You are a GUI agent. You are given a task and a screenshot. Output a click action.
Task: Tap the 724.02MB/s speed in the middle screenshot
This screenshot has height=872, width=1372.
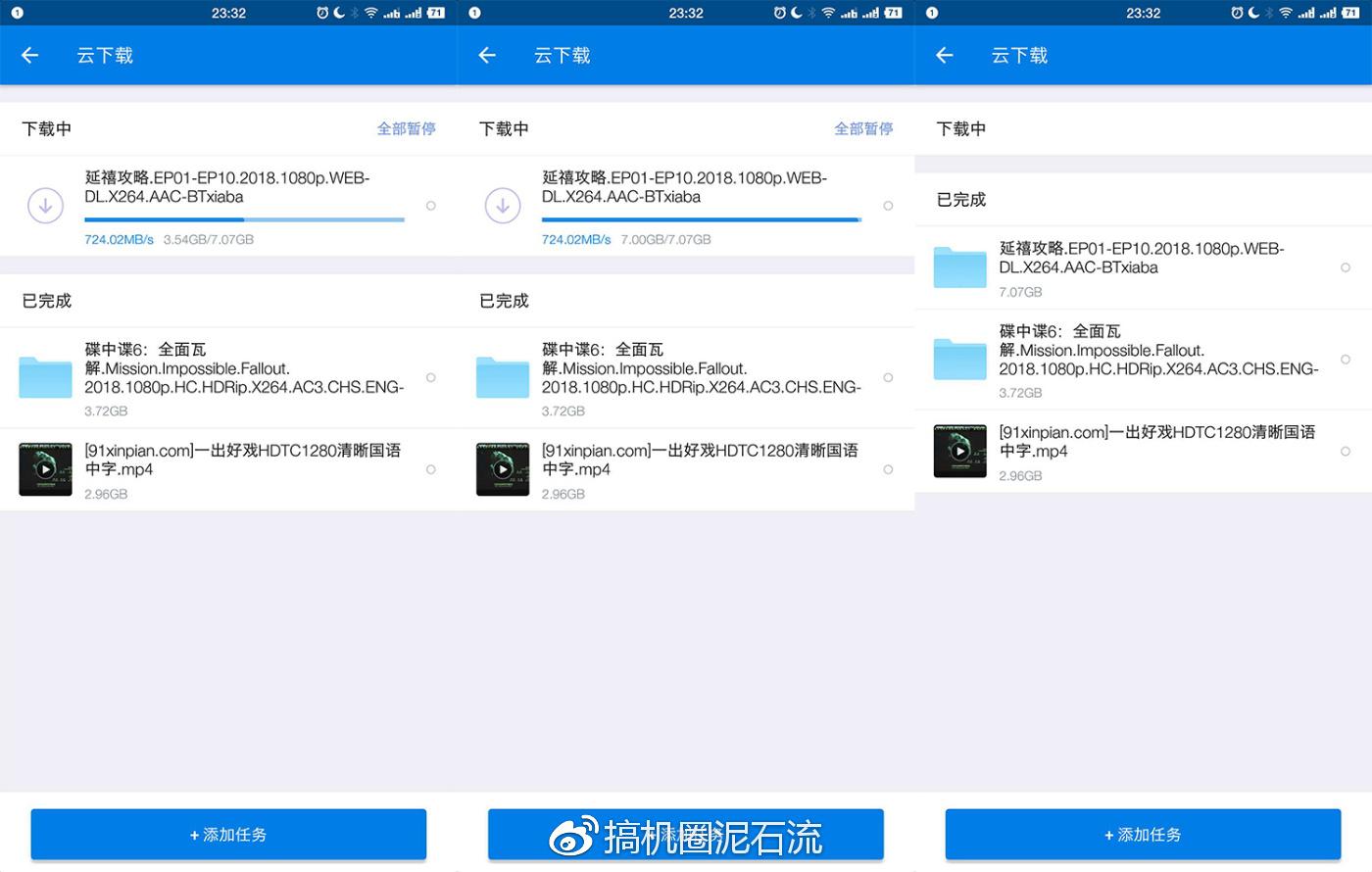pyautogui.click(x=576, y=240)
